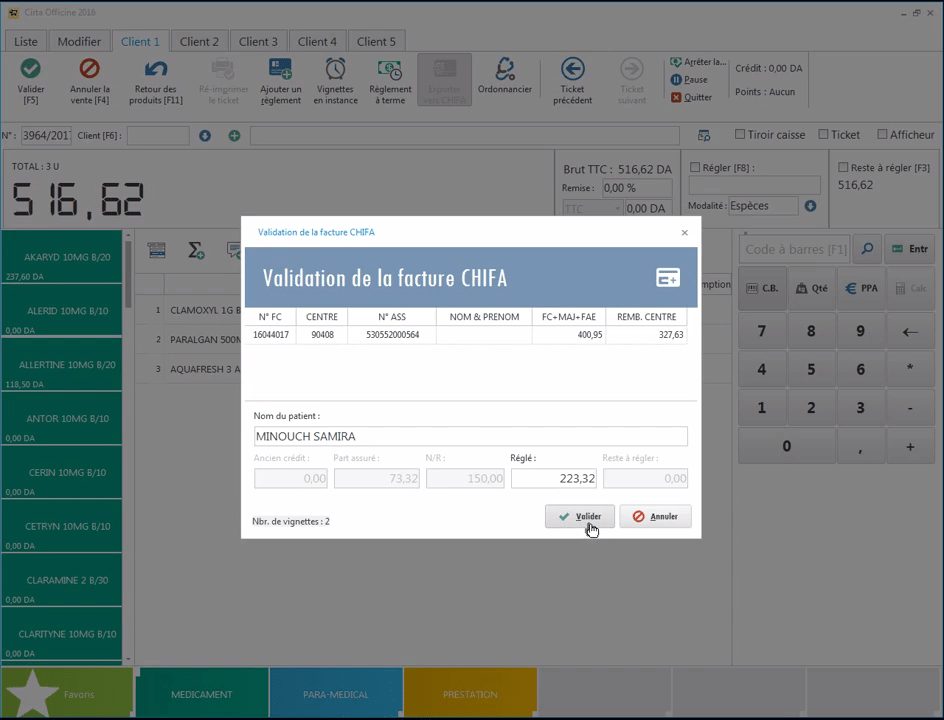Click the barcode search magnifier icon
This screenshot has height=720, width=944.
coord(867,249)
